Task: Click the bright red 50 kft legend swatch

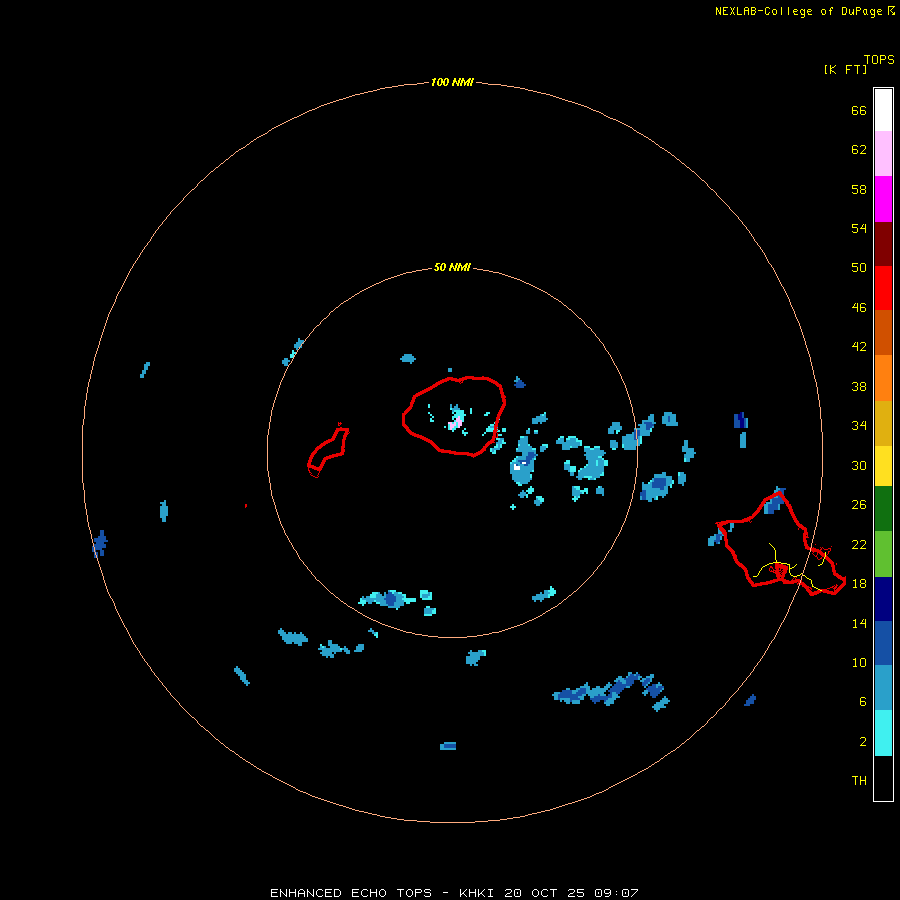Action: (x=883, y=288)
